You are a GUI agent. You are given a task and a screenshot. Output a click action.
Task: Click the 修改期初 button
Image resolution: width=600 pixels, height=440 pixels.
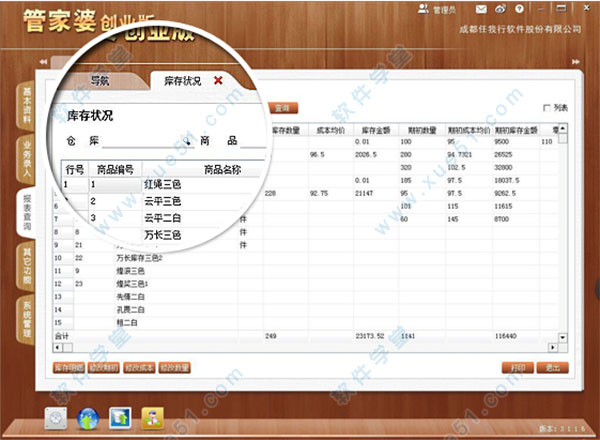[104, 368]
